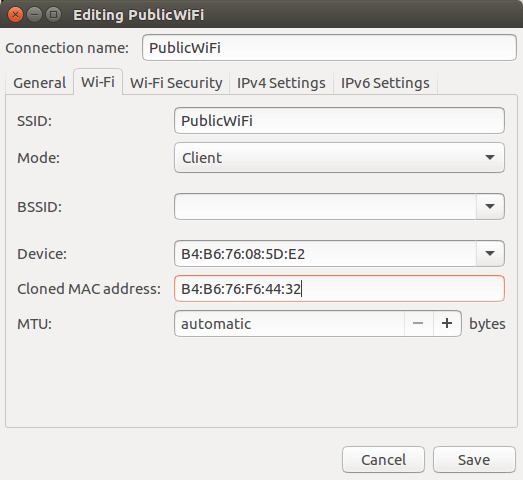Click the MTU automatic value field

(289, 324)
